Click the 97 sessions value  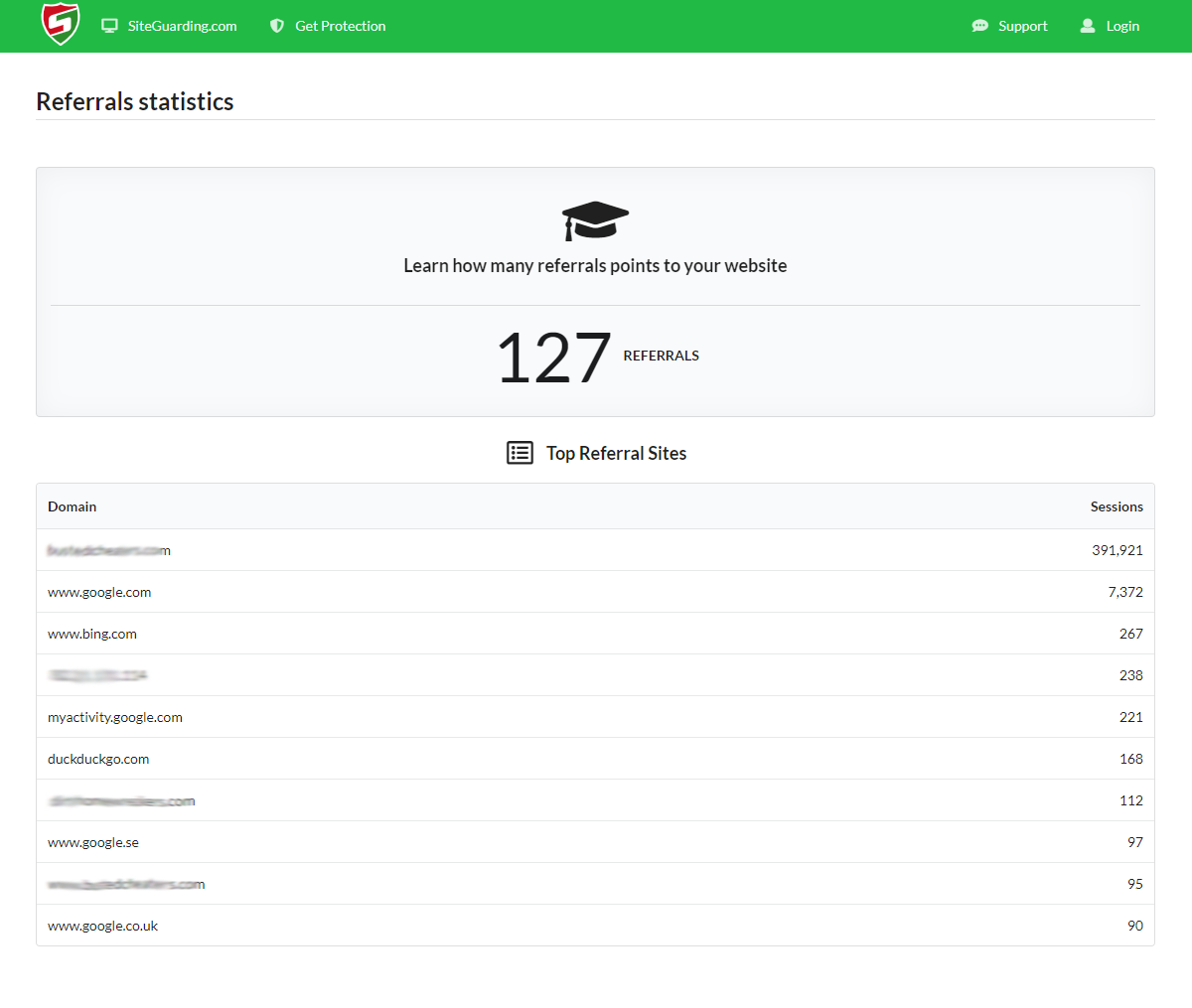tap(1135, 842)
